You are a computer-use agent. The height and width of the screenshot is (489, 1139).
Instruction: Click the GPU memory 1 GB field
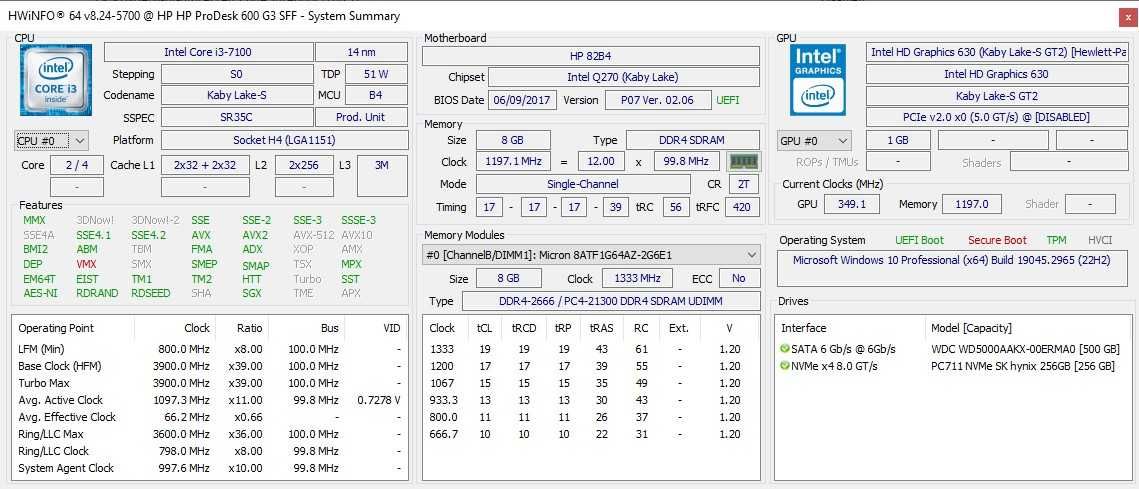(898, 140)
